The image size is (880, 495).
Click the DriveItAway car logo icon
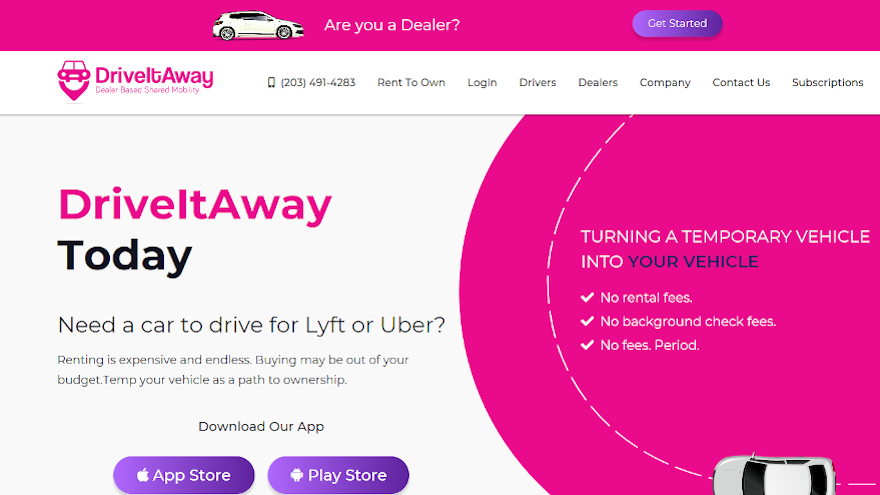coord(74,81)
